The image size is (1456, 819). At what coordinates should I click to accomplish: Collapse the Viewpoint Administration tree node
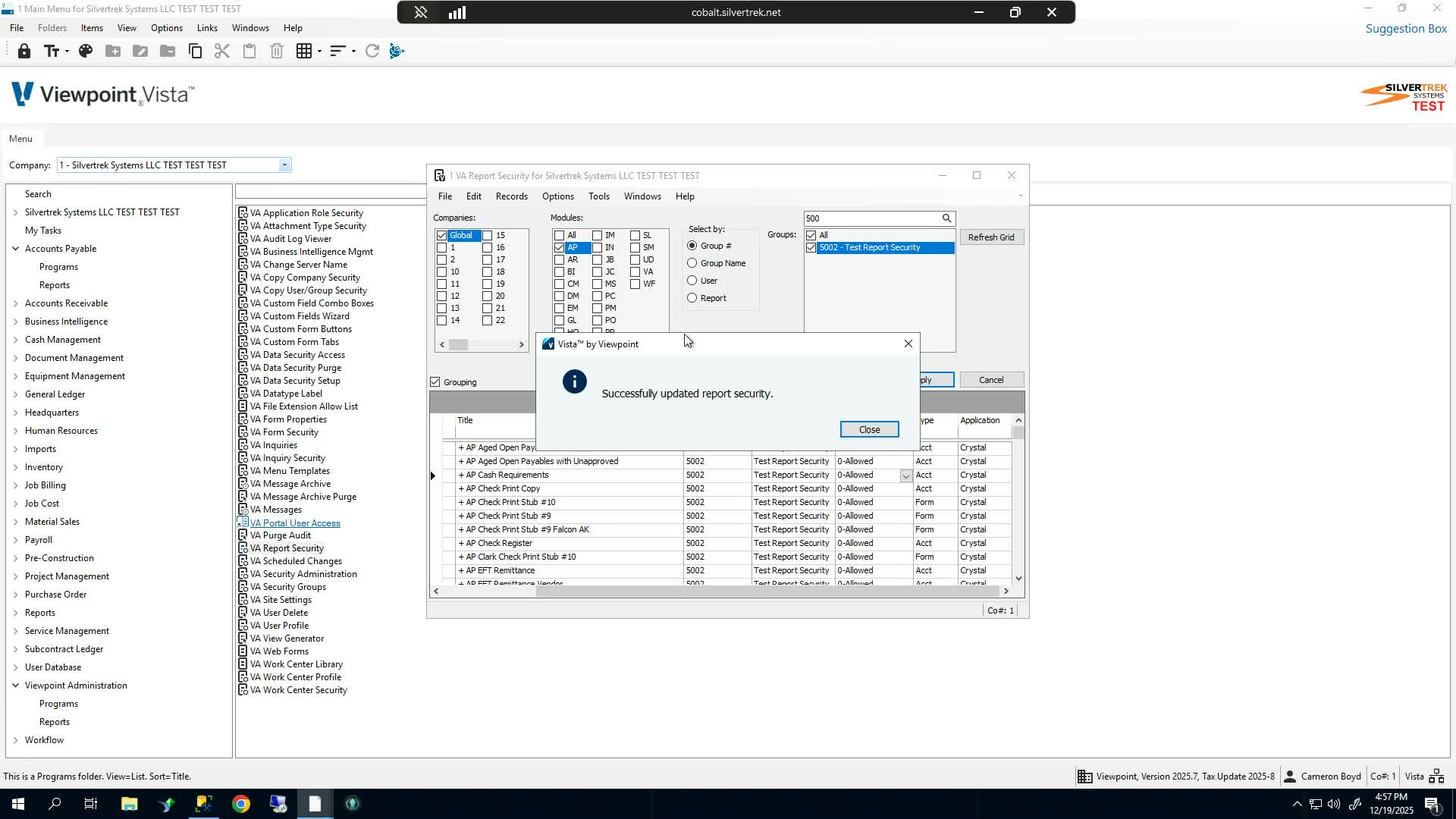(x=15, y=686)
